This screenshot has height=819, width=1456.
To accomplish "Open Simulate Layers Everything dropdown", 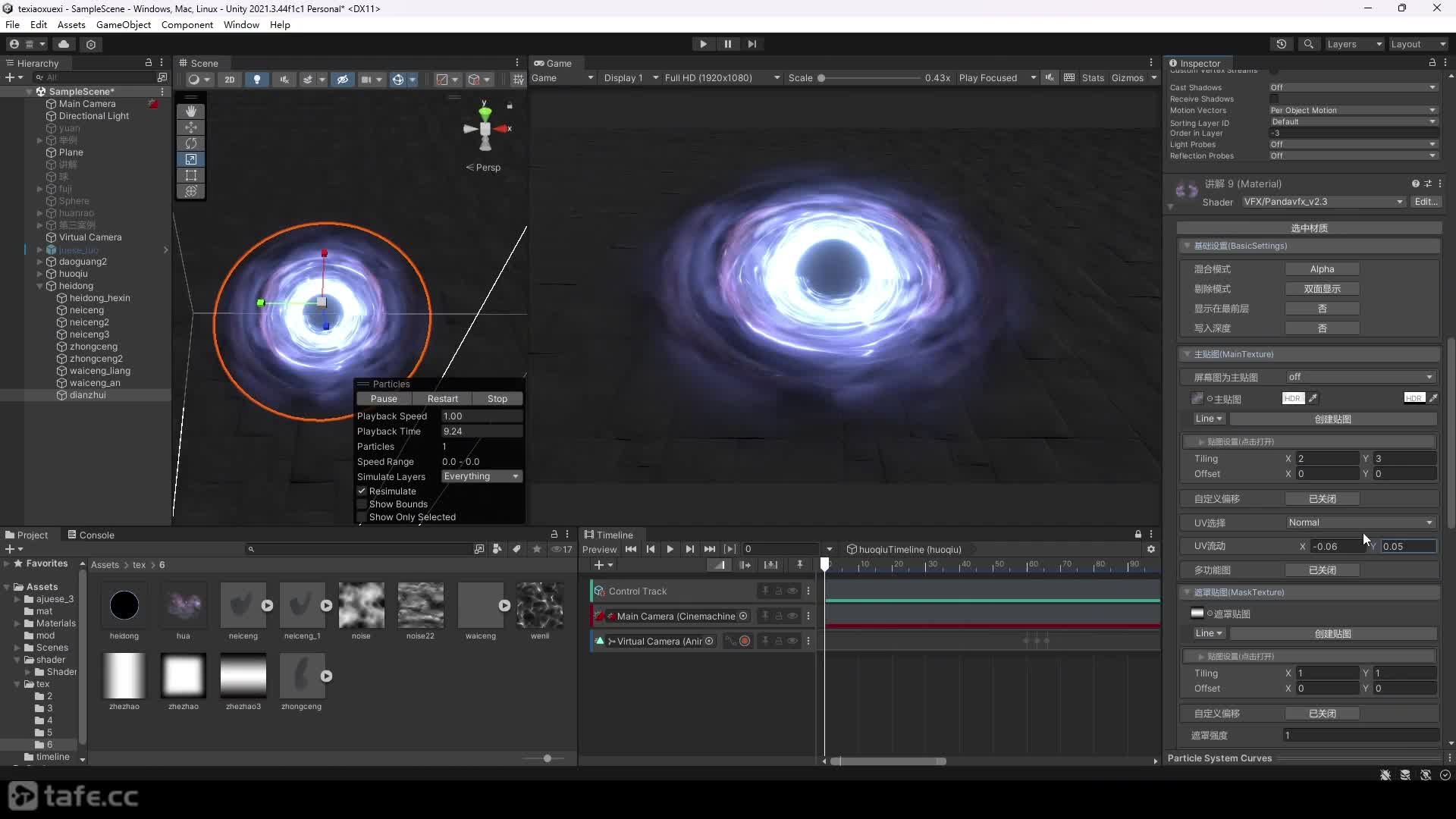I will pos(482,476).
